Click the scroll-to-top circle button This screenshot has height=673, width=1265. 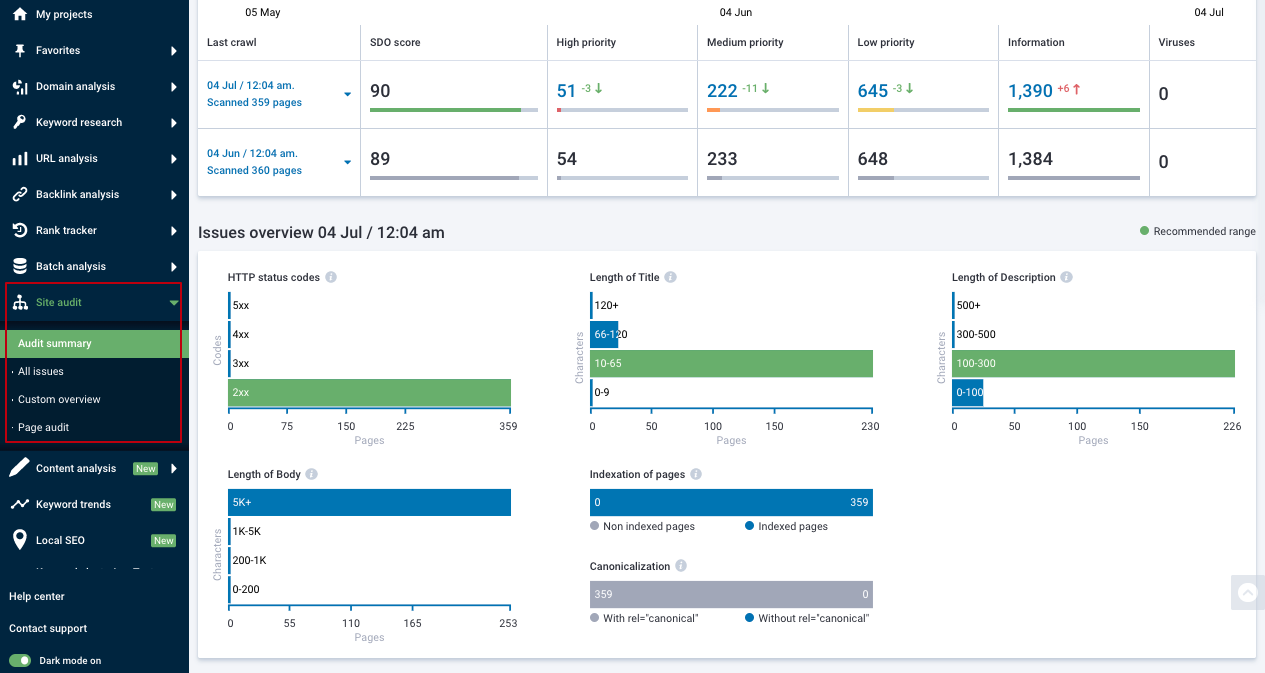pos(1247,592)
